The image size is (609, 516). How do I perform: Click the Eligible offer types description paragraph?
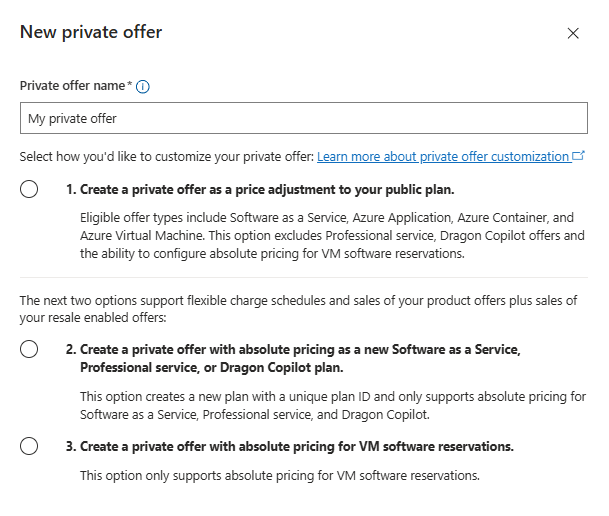(x=332, y=235)
